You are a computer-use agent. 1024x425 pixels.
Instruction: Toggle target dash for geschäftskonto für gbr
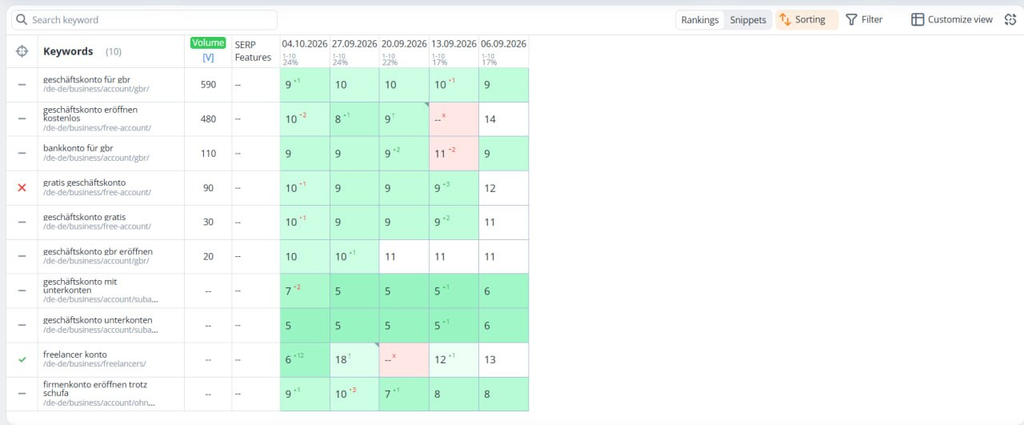(22, 85)
